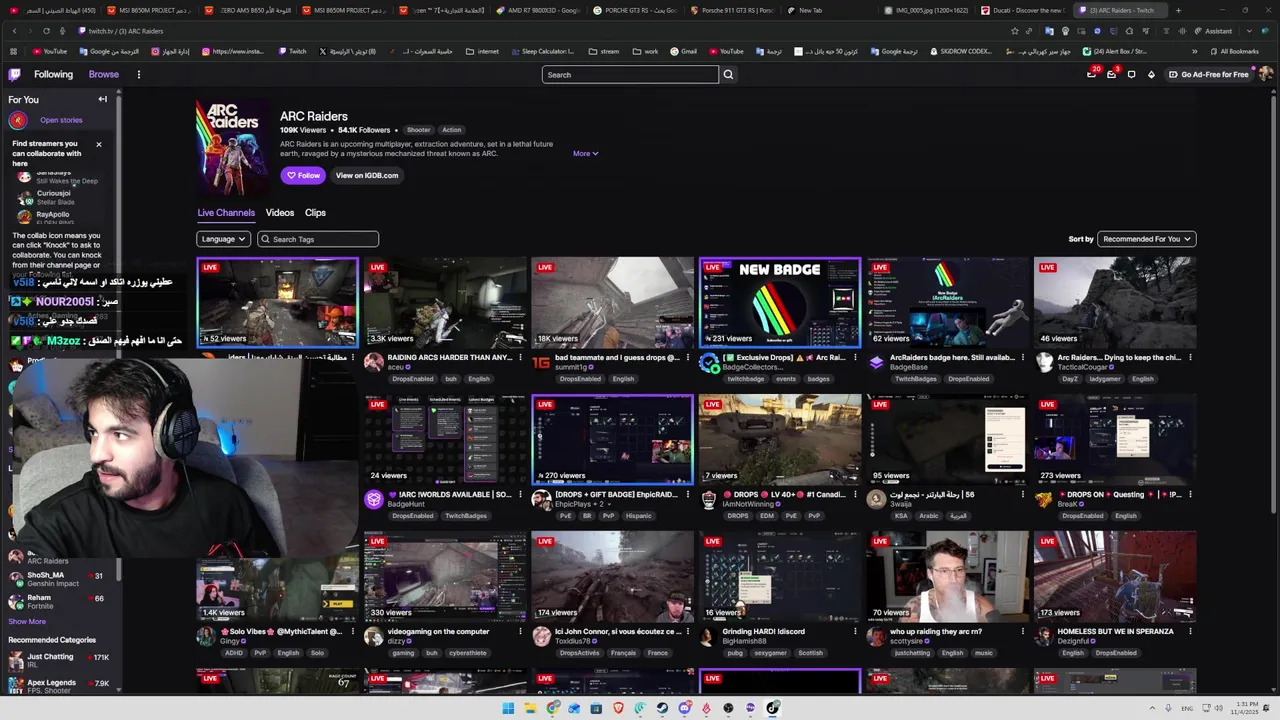Open the Twitch notifications bell icon
Screen dimensions: 1280x720
pyautogui.click(x=1092, y=74)
